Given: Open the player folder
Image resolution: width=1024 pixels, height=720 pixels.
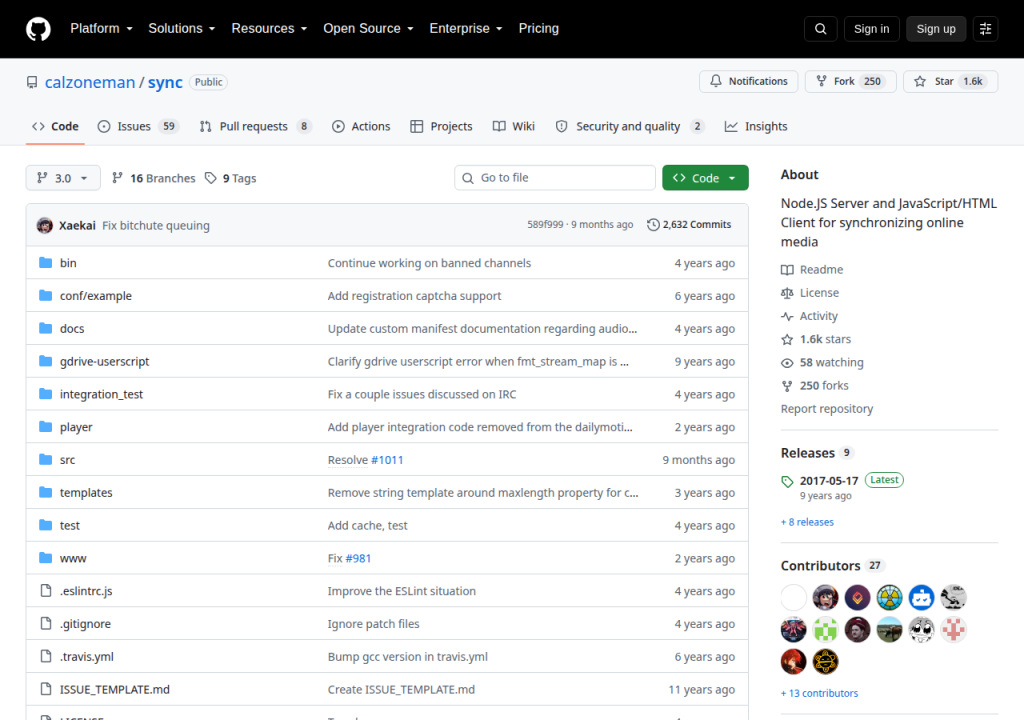Looking at the screenshot, I should 76,427.
